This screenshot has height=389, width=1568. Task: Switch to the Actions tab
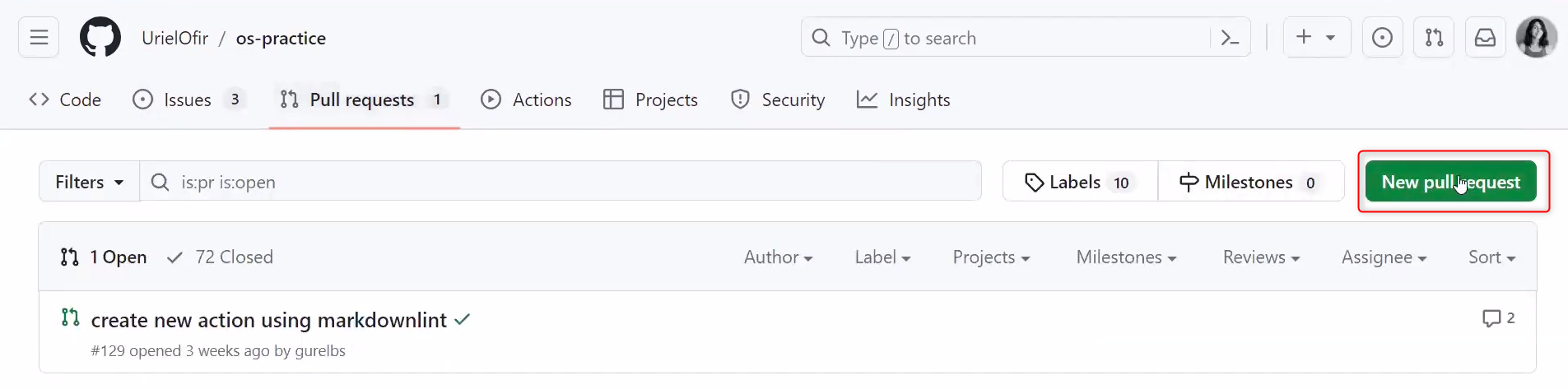pyautogui.click(x=526, y=100)
